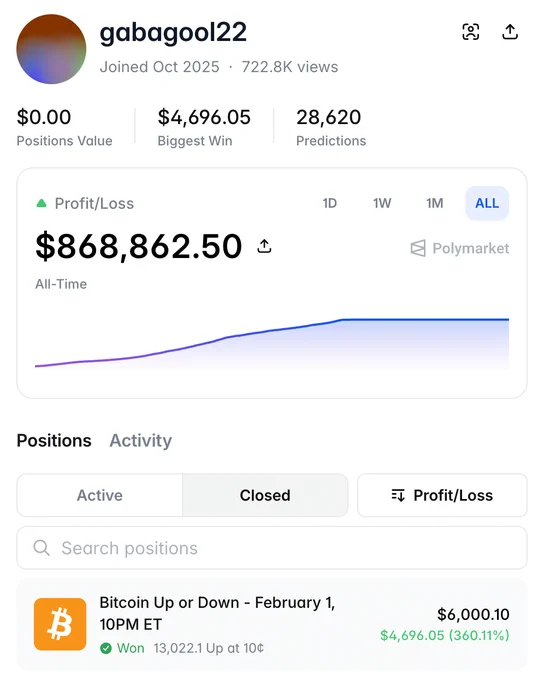Switch to the Positions tab

click(54, 441)
